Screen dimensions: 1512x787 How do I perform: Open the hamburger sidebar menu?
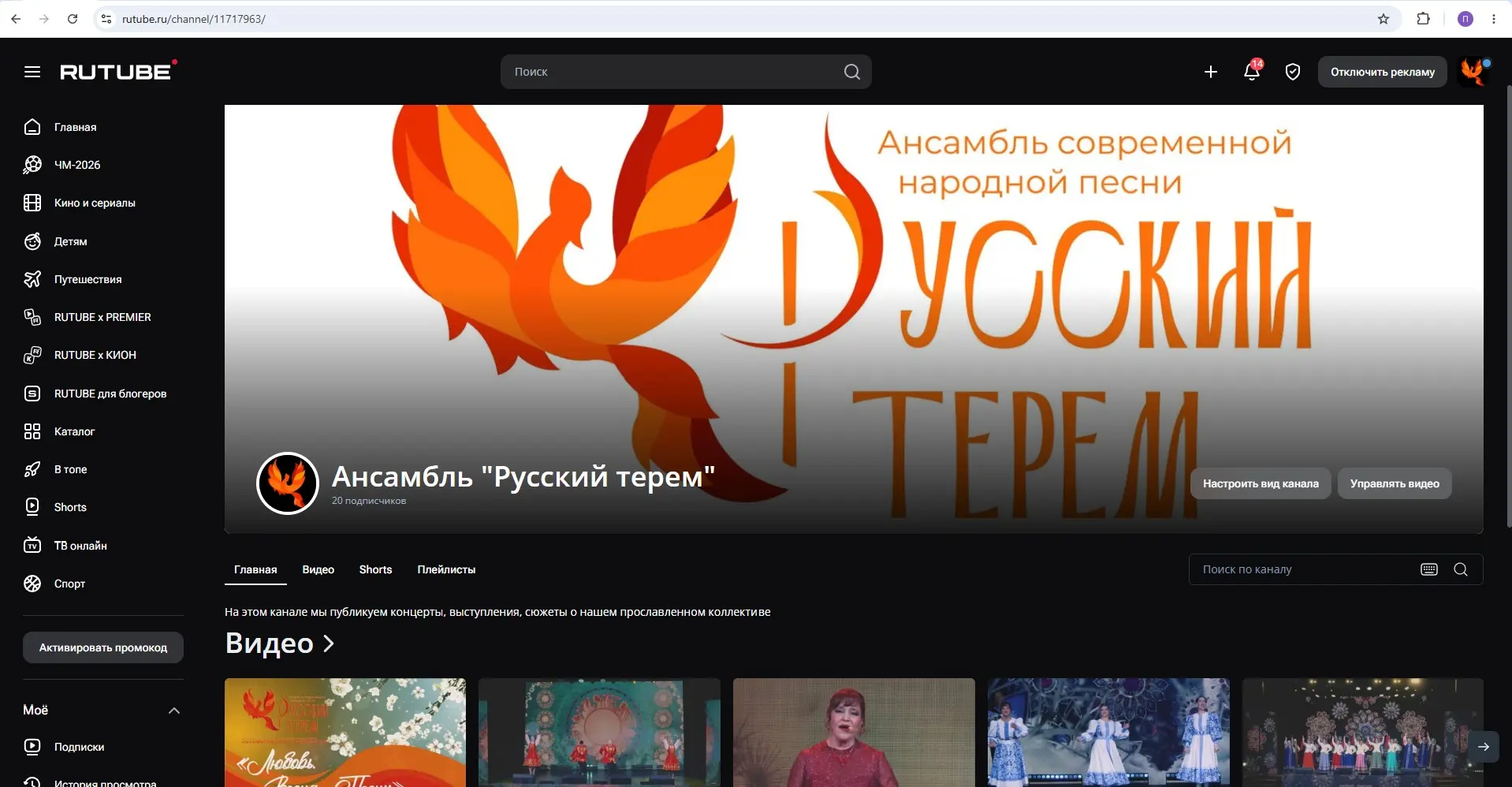tap(32, 72)
